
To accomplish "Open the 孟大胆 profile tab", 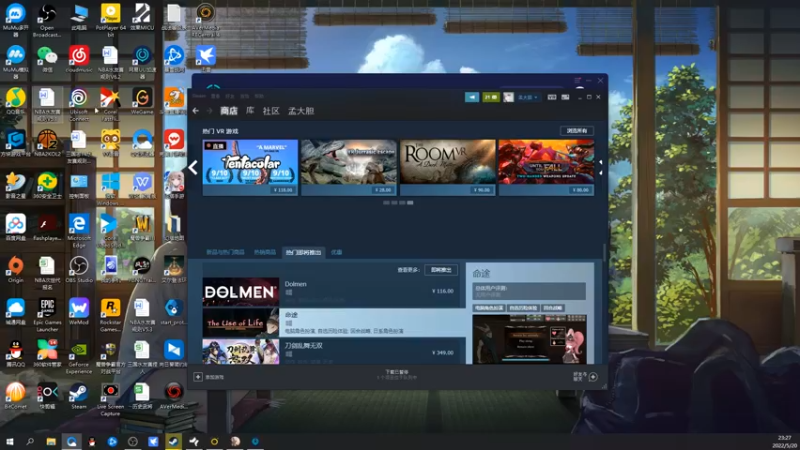I will (301, 111).
